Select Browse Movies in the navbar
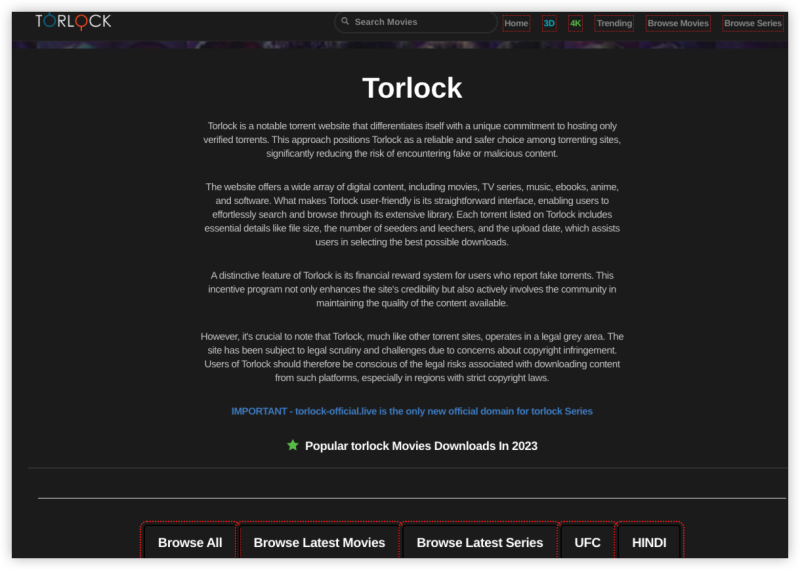The image size is (800, 570). coord(678,23)
